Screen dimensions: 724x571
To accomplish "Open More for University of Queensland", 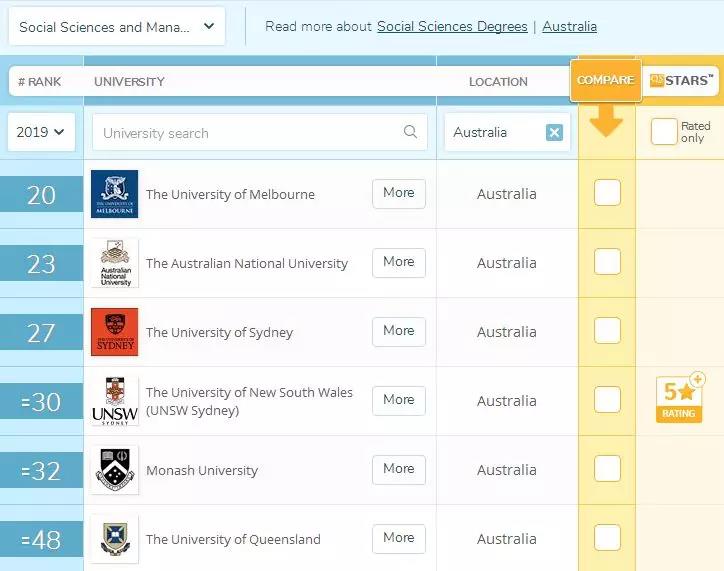I will click(399, 538).
